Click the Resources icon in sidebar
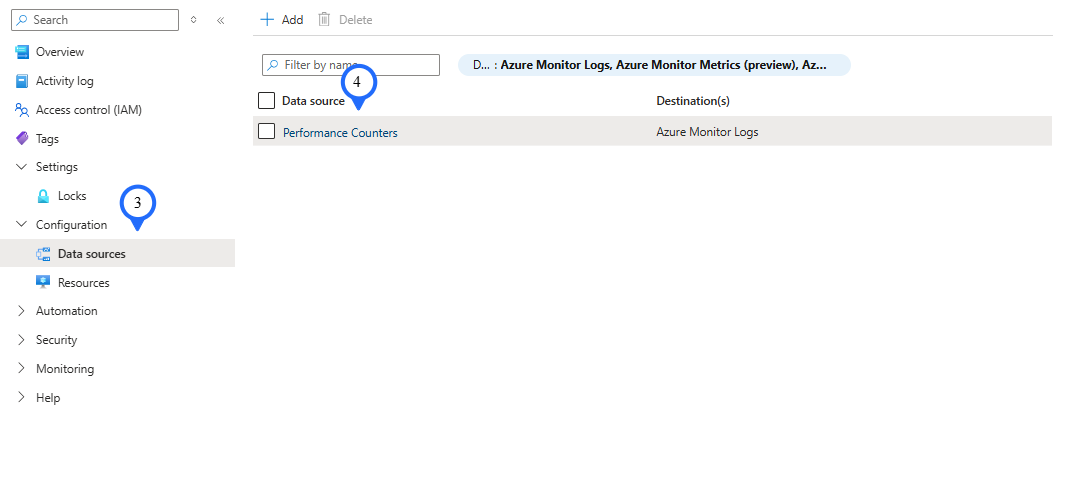Screen dimensions: 1069x499 point(43,283)
